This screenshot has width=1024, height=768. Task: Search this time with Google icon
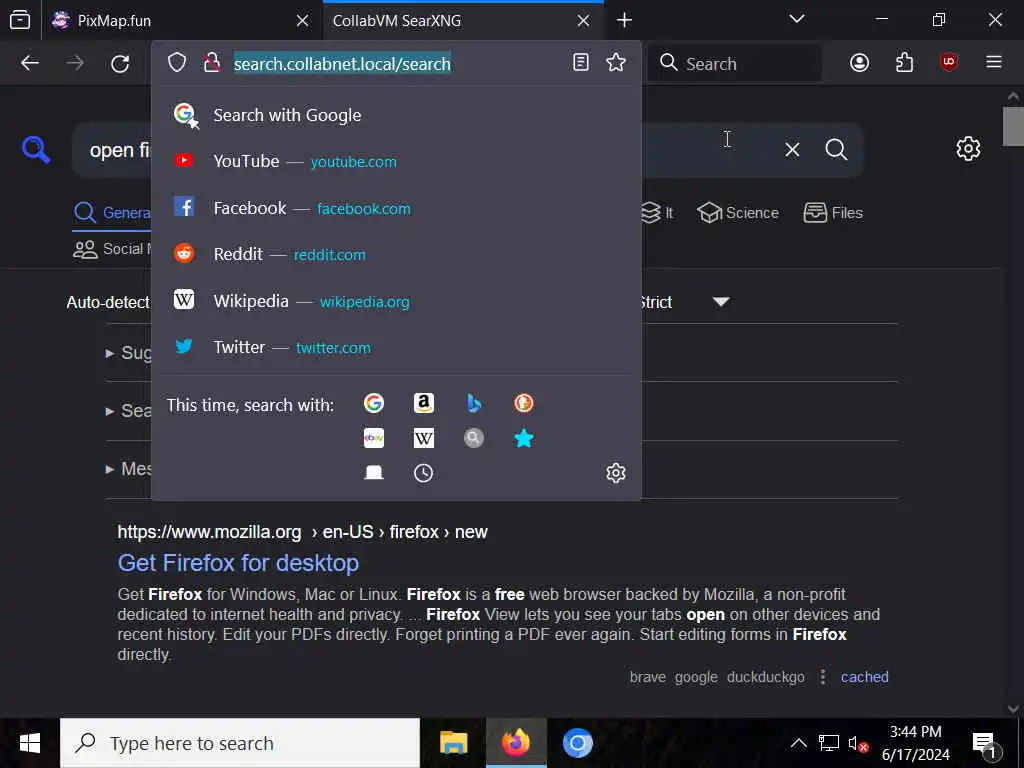[374, 403]
